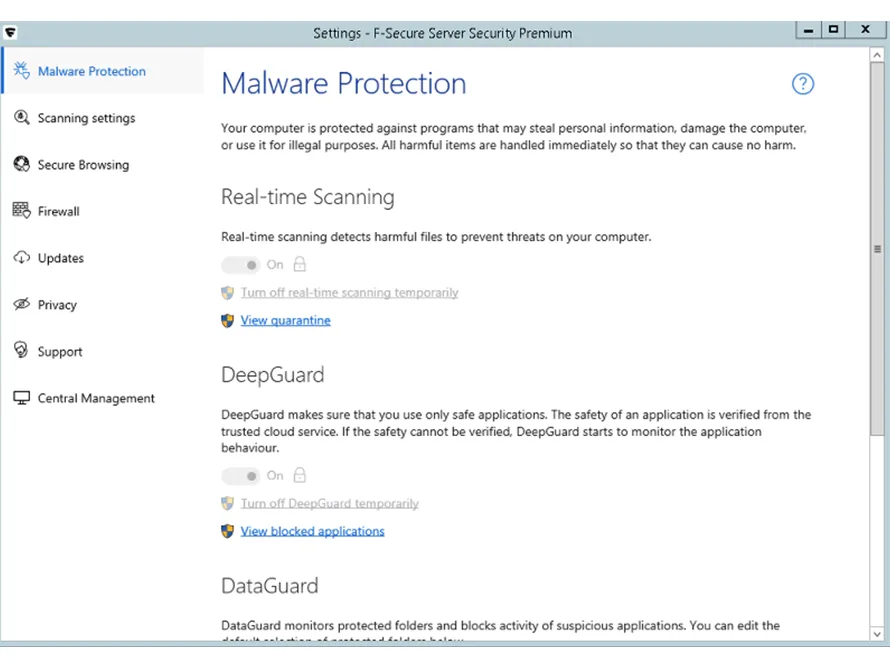890x667 pixels.
Task: Toggle the DeepGuard on/off switch
Action: point(240,476)
